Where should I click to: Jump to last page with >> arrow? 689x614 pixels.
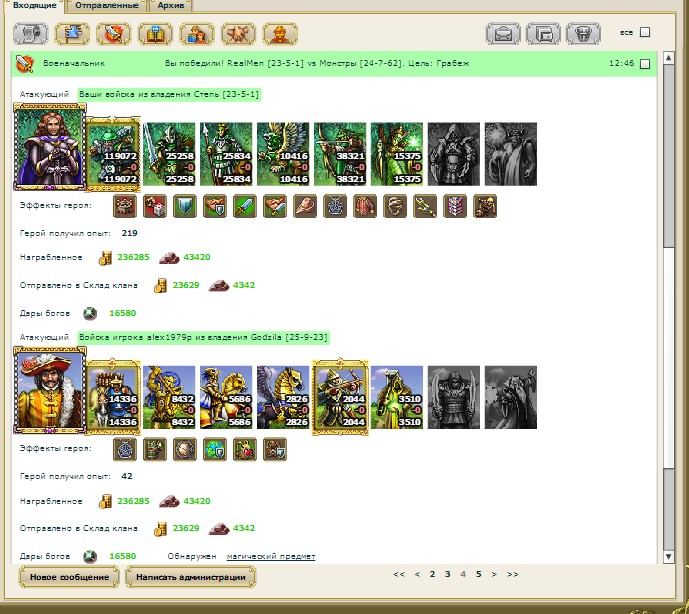513,574
